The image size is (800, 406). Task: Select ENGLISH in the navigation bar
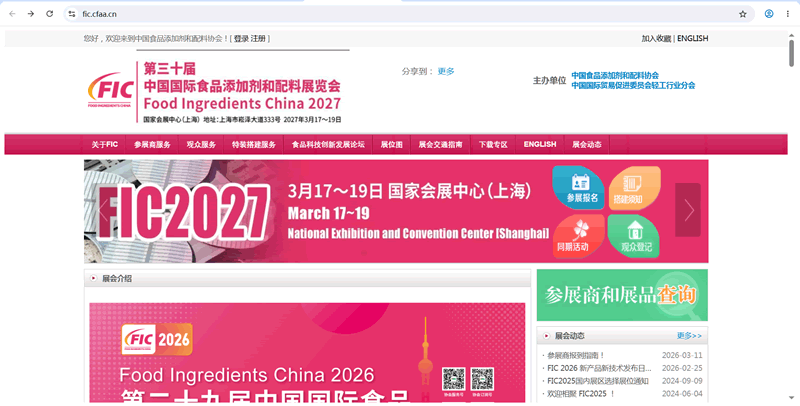(x=540, y=145)
